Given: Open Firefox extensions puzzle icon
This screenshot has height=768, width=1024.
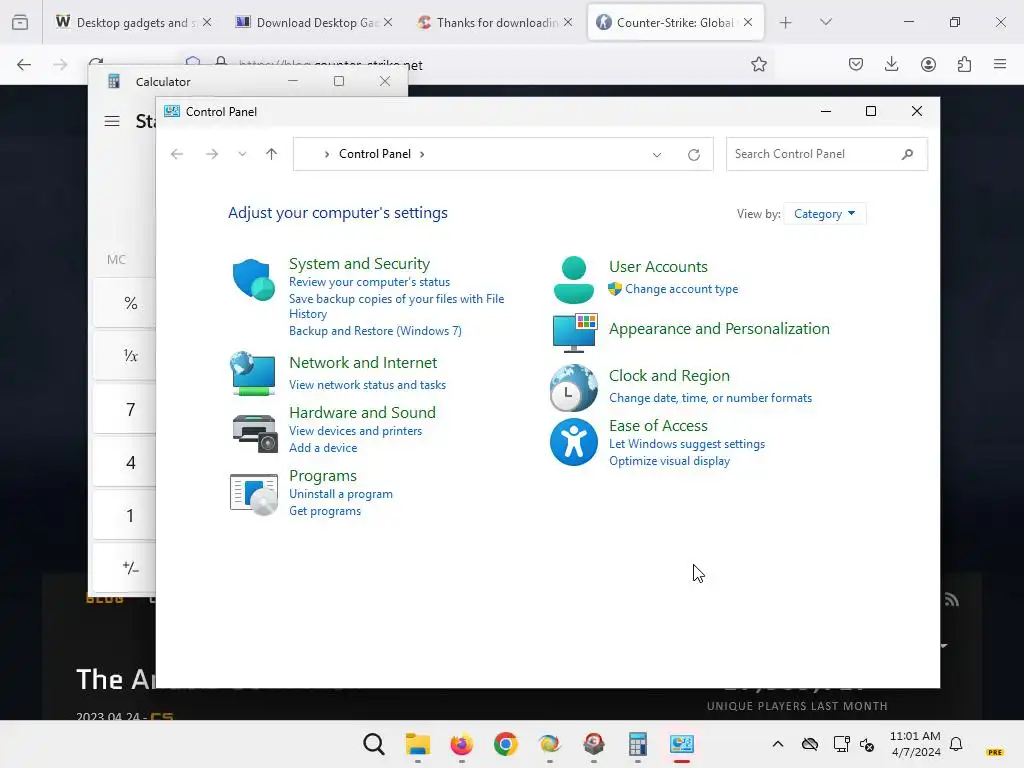Looking at the screenshot, I should click(964, 64).
